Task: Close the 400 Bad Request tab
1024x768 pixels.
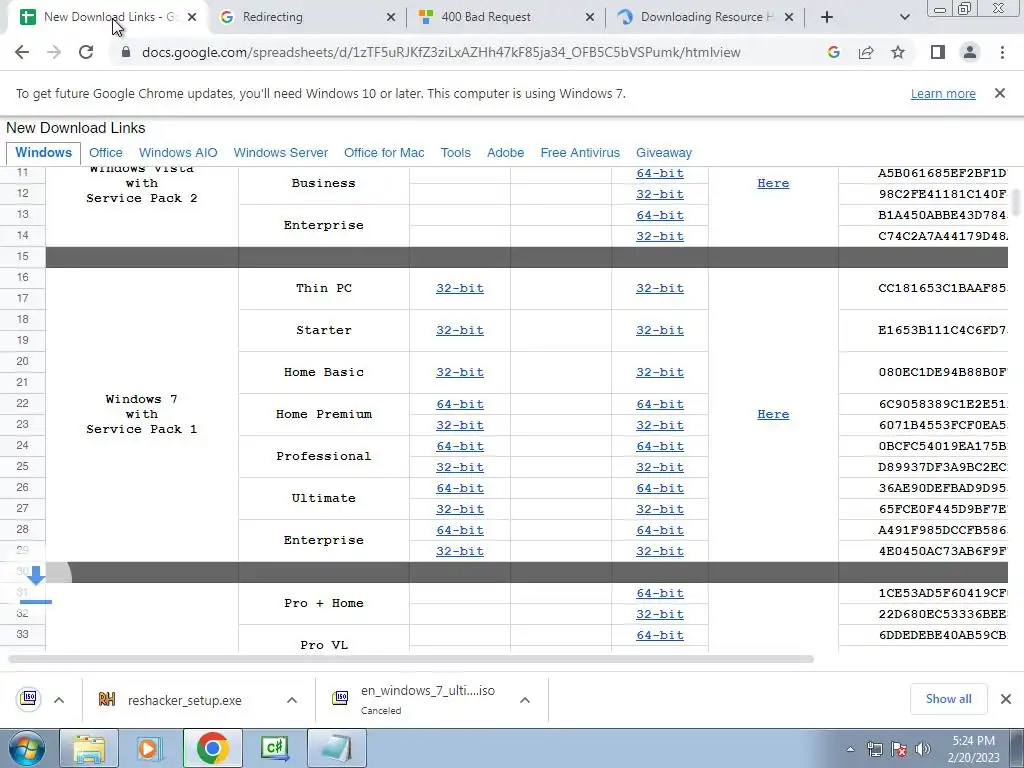Action: click(590, 17)
